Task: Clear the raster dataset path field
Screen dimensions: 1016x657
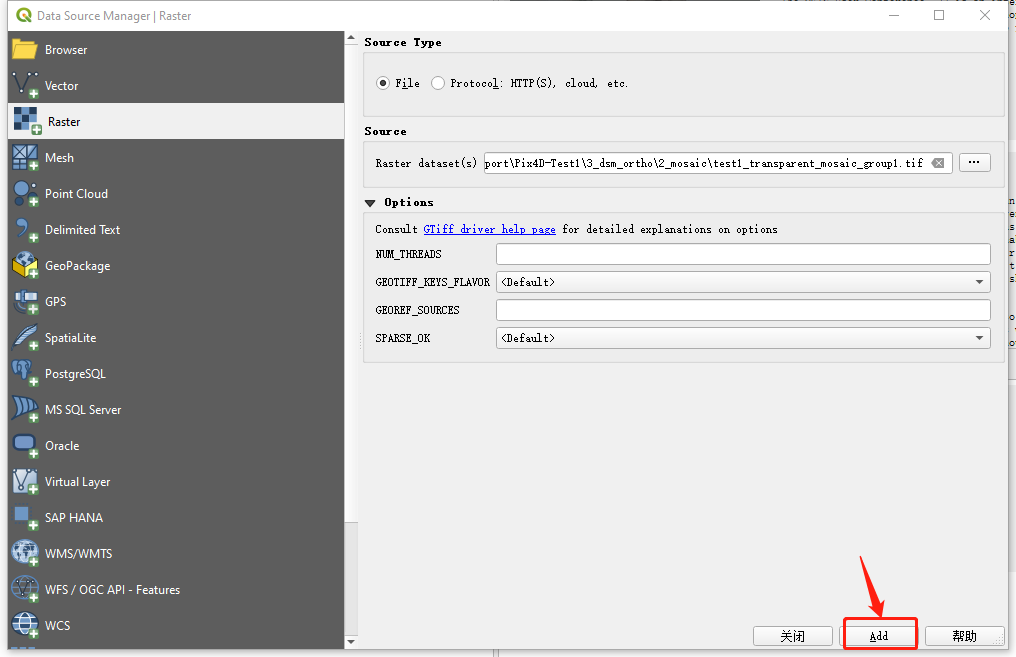Action: [938, 163]
